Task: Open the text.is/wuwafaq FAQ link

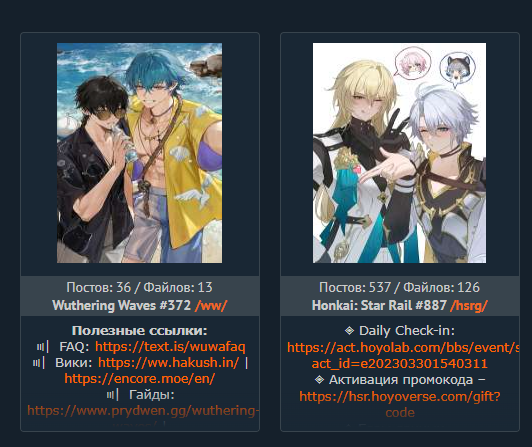Action: (x=170, y=347)
